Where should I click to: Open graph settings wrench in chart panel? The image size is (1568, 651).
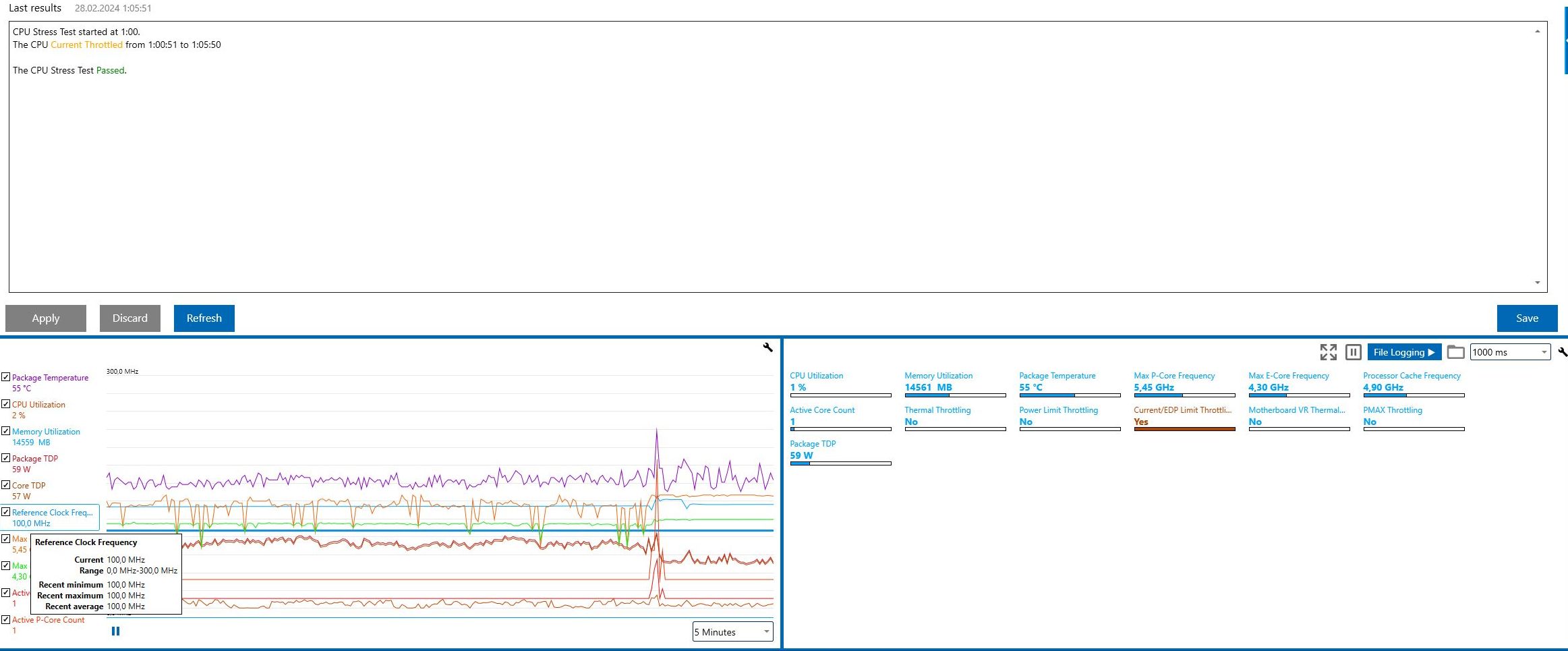767,347
